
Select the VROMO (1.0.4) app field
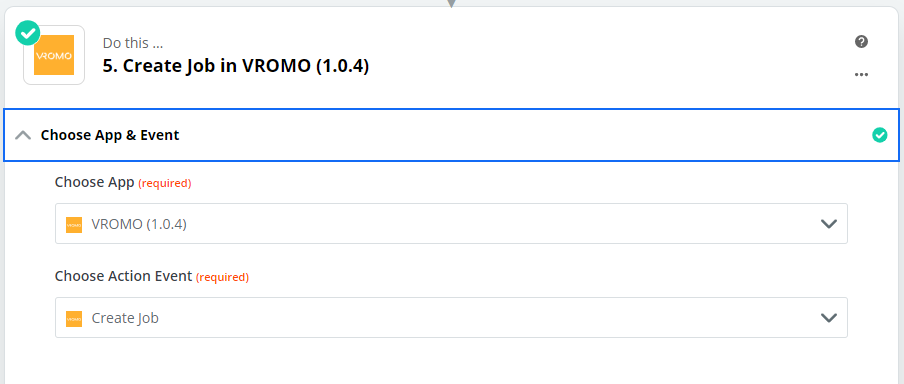tap(451, 224)
